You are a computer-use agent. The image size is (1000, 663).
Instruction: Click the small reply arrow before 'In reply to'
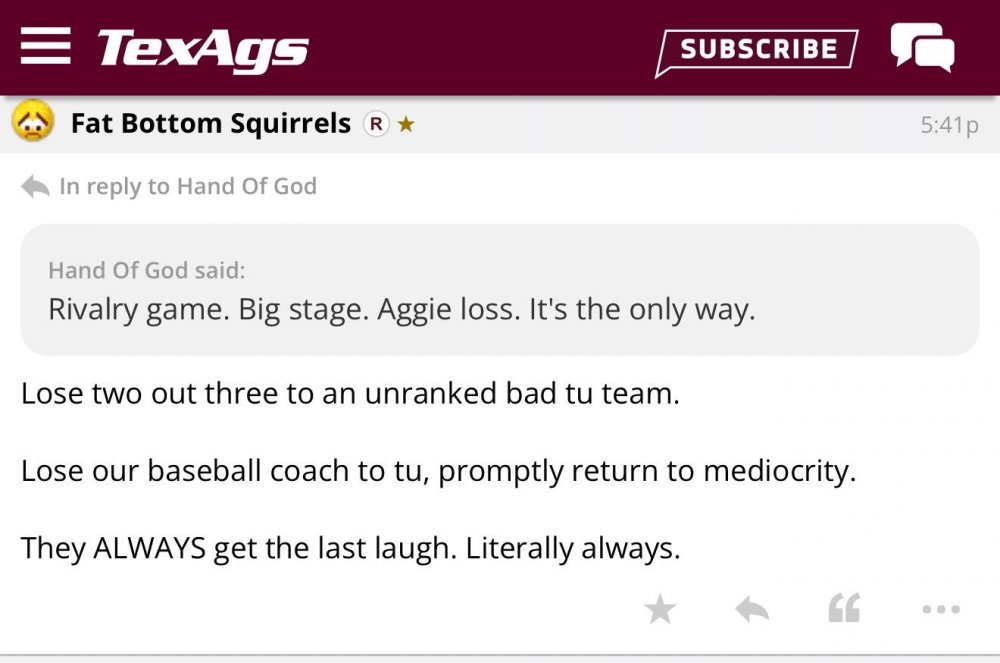[x=35, y=186]
